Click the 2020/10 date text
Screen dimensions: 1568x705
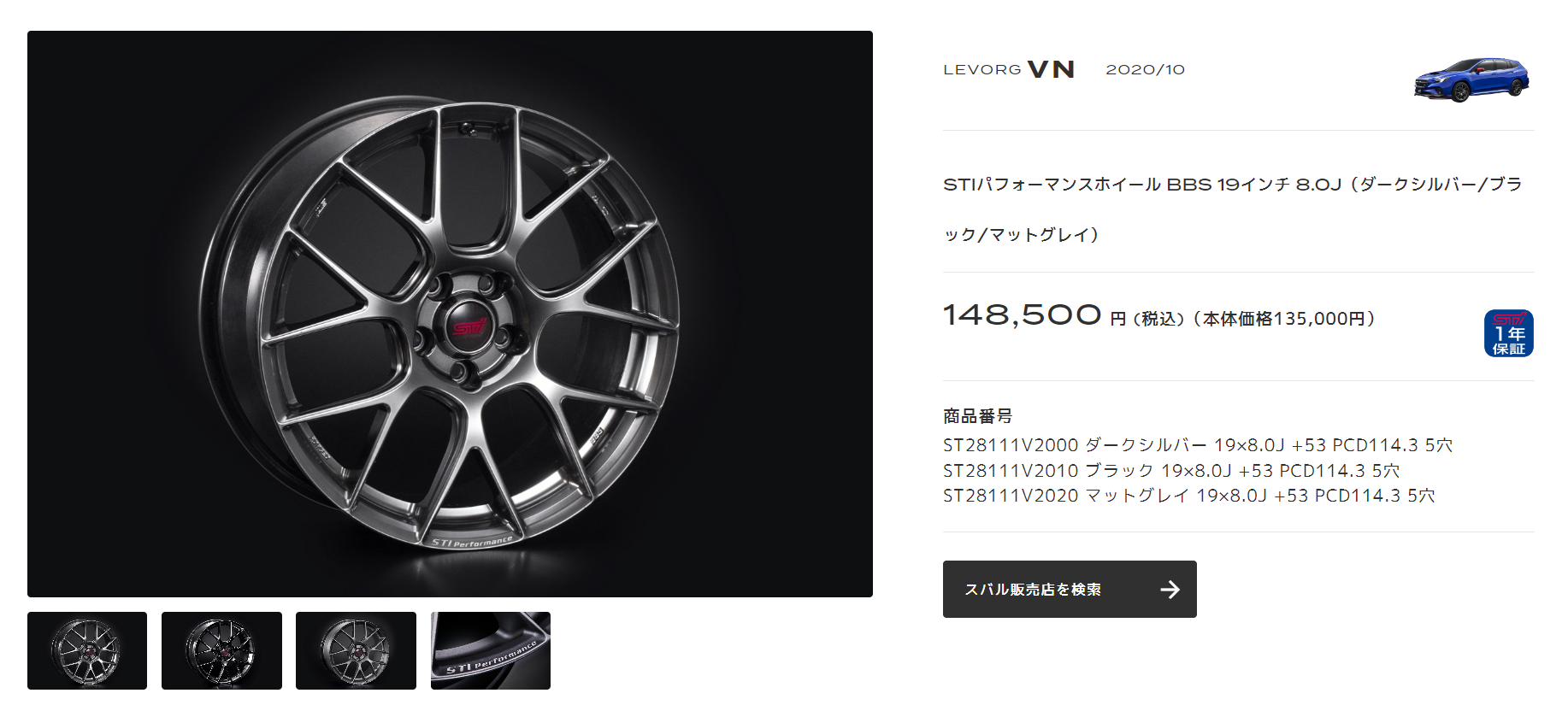coord(1145,70)
